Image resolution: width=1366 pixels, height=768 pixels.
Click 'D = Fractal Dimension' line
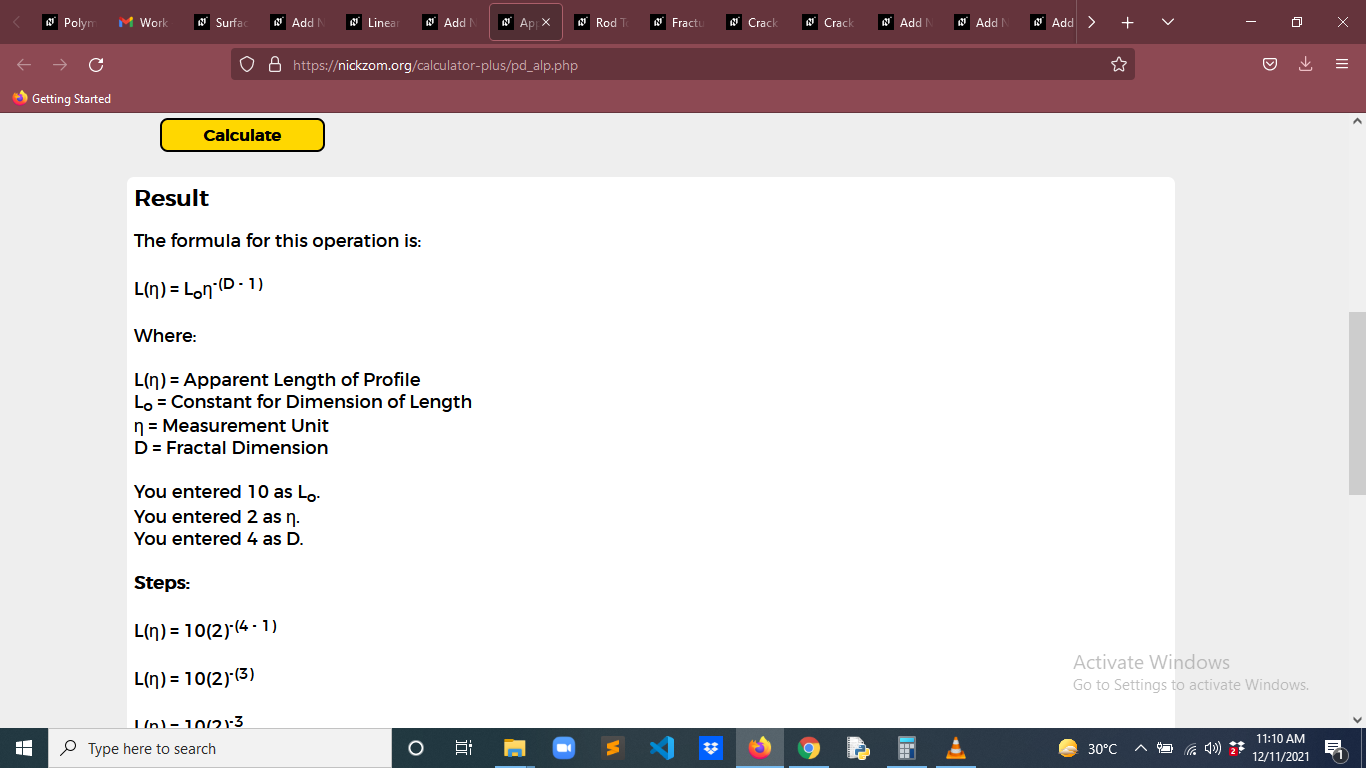click(x=231, y=448)
